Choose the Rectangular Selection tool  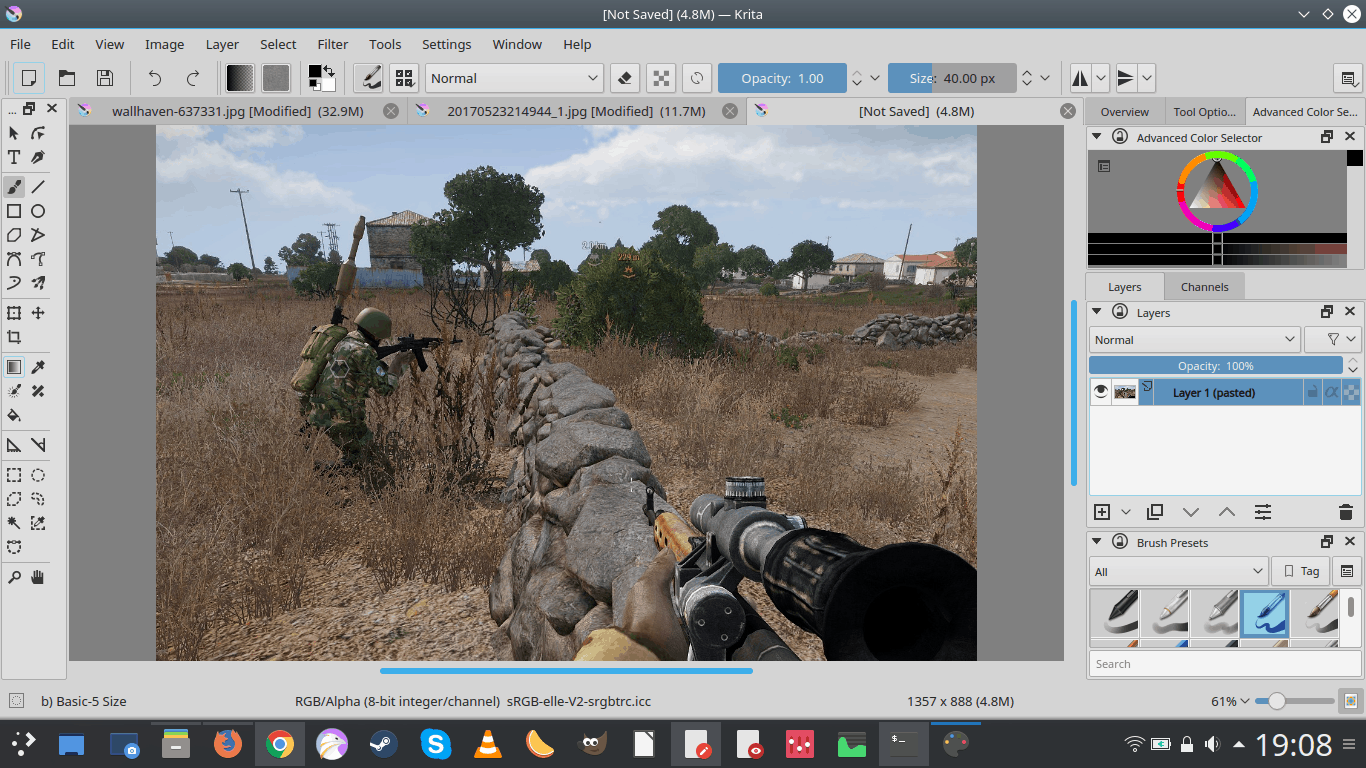pyautogui.click(x=14, y=475)
